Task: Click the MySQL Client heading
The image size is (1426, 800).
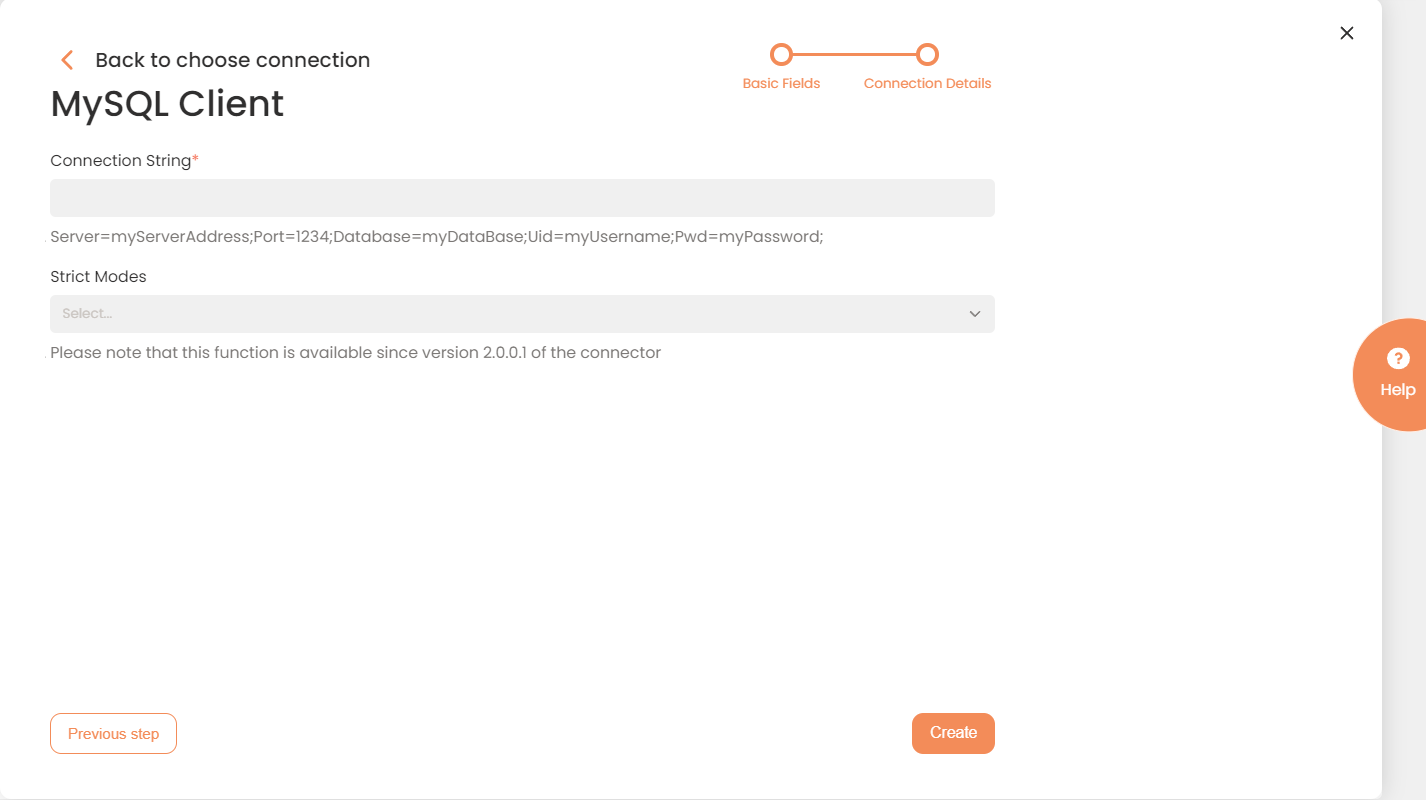Action: [167, 104]
